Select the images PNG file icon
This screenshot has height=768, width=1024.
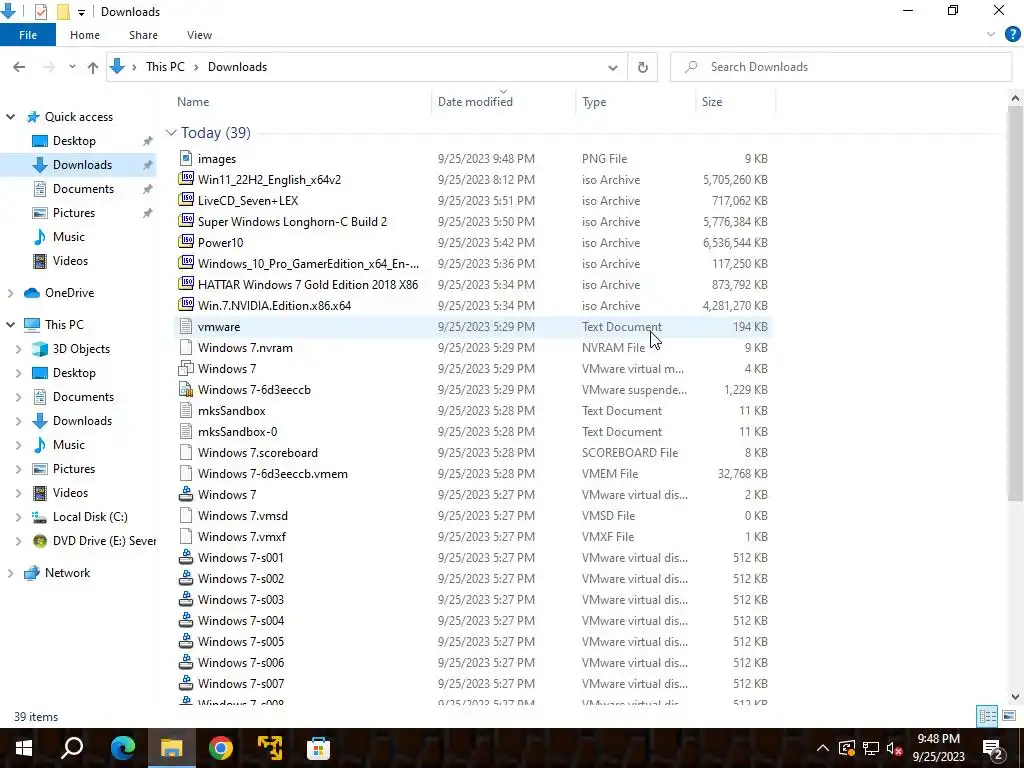click(186, 158)
